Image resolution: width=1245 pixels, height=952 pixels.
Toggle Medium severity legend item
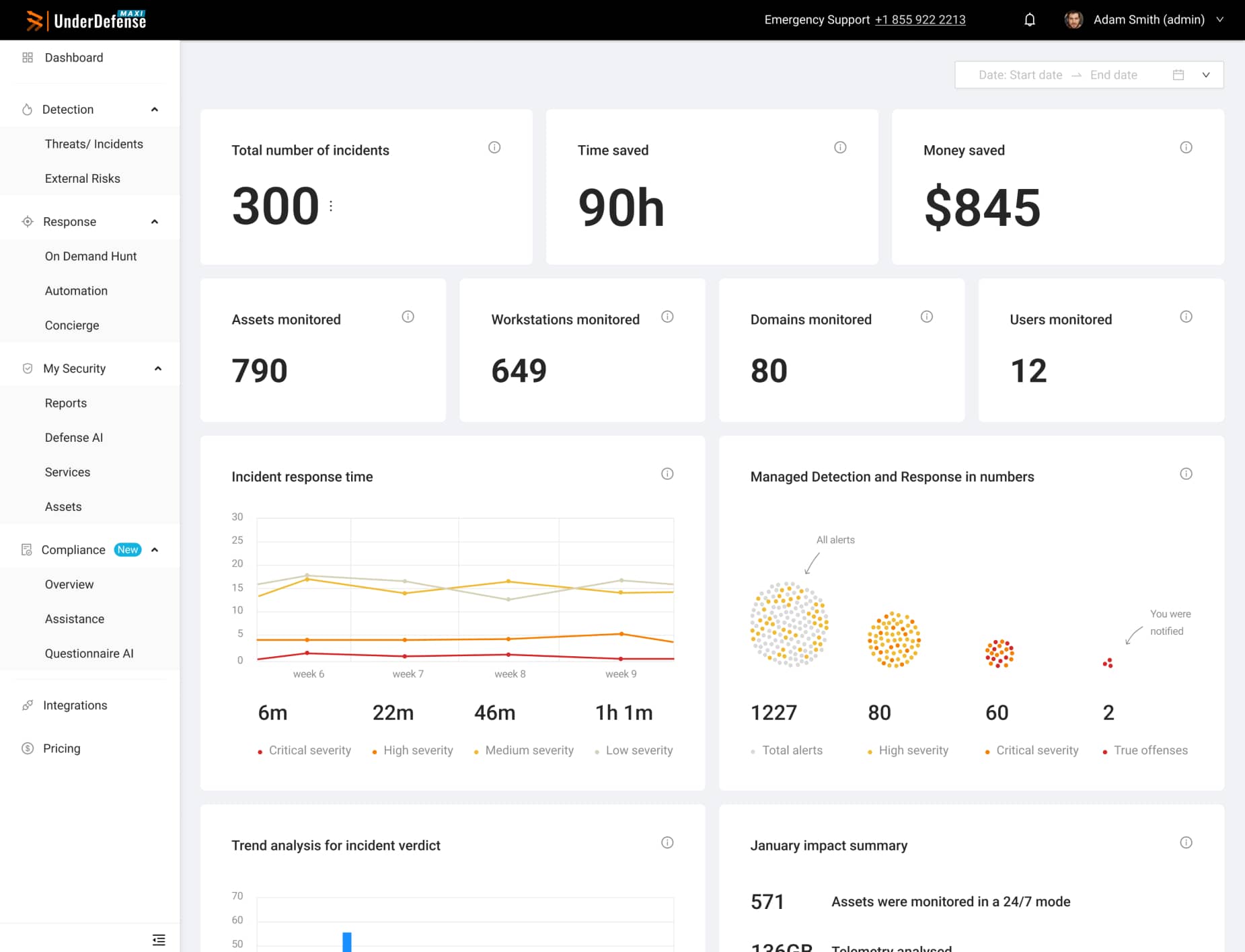(x=523, y=750)
